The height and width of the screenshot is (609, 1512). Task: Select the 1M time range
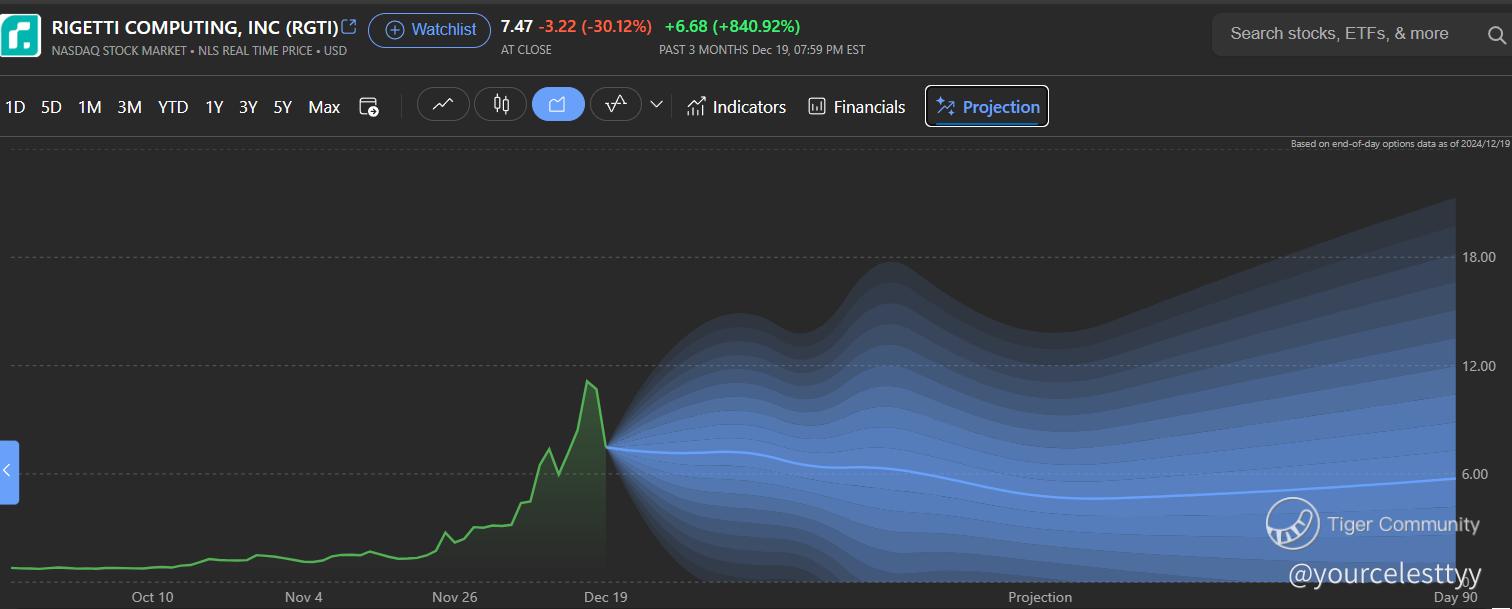[90, 107]
